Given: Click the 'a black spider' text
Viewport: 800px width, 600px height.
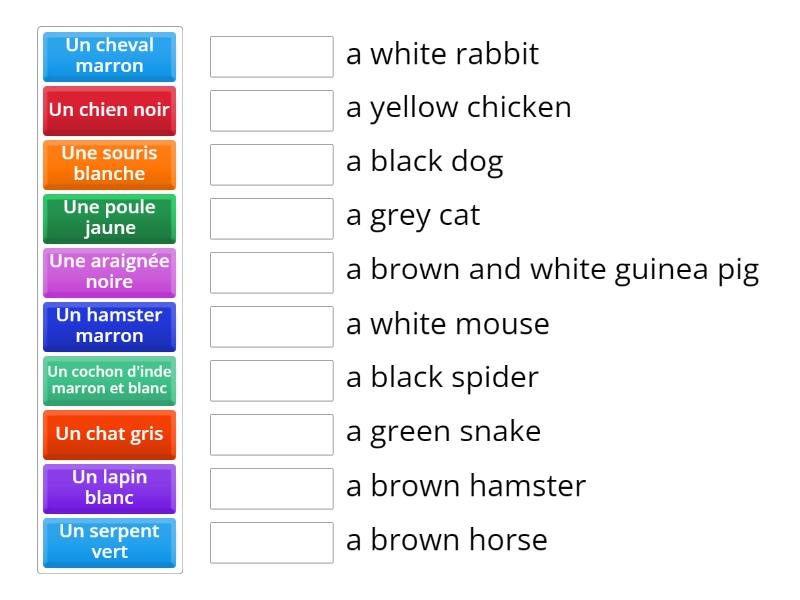Looking at the screenshot, I should click(x=442, y=378).
